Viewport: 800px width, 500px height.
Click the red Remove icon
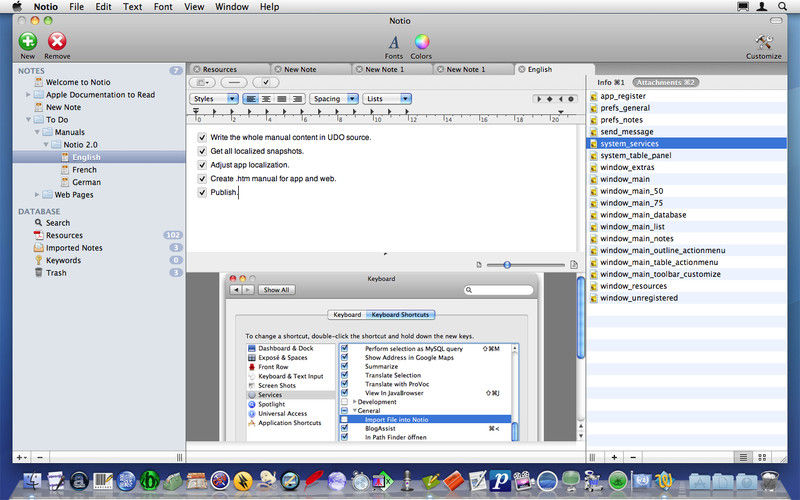[57, 41]
